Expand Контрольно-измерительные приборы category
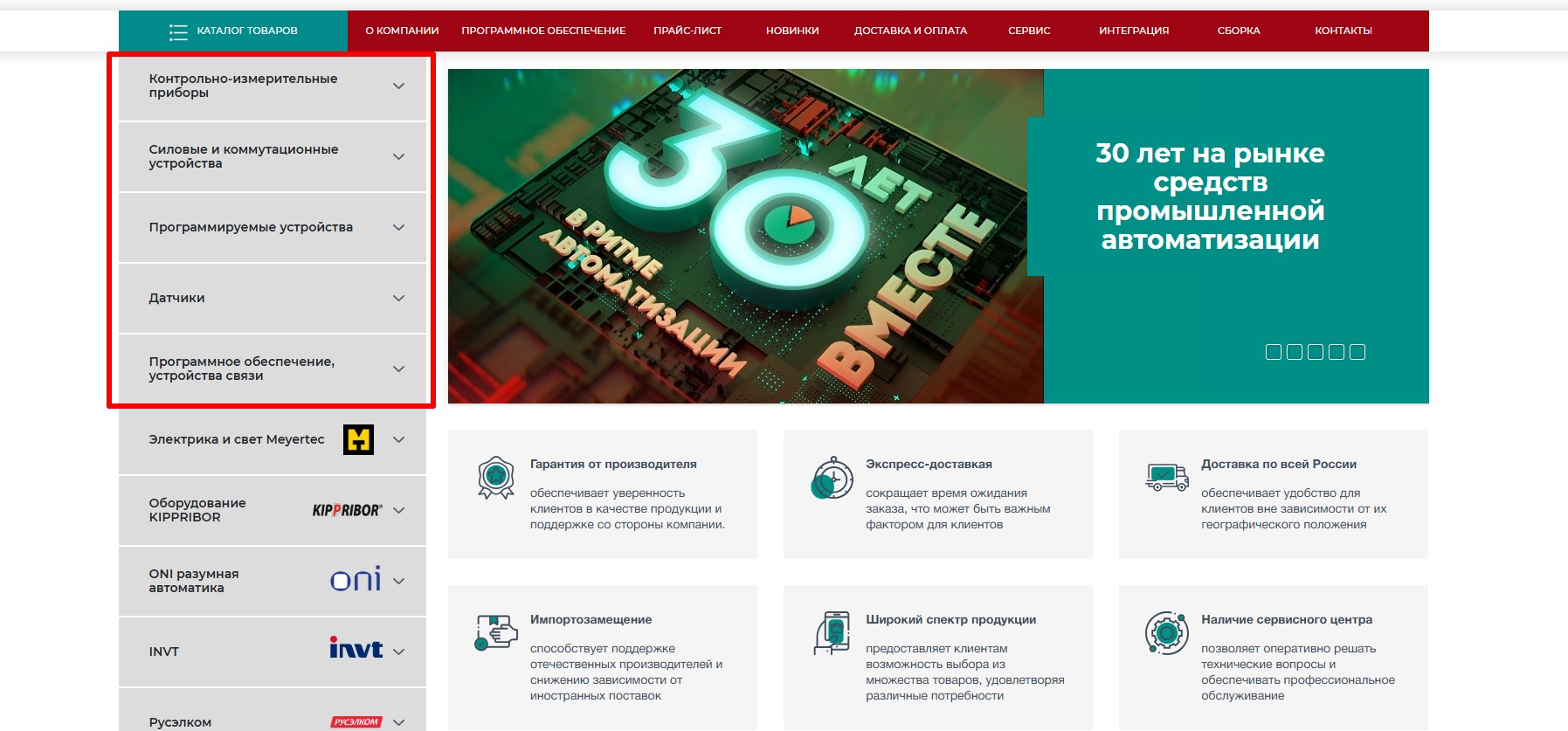 (x=398, y=86)
